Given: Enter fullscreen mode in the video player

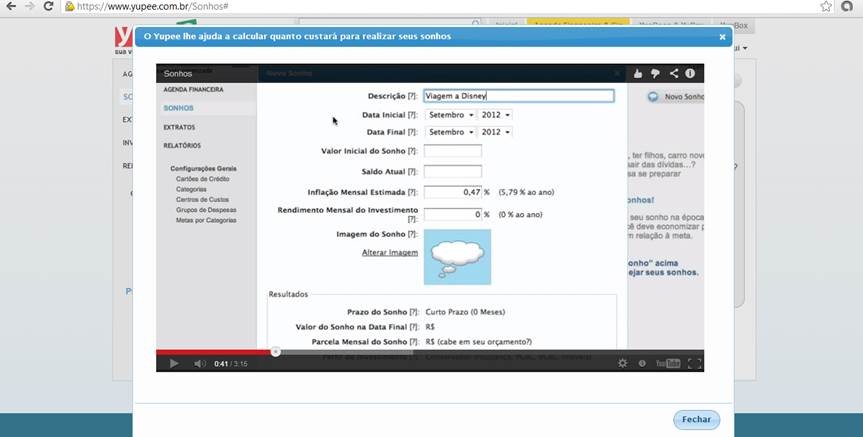Looking at the screenshot, I should pos(695,363).
